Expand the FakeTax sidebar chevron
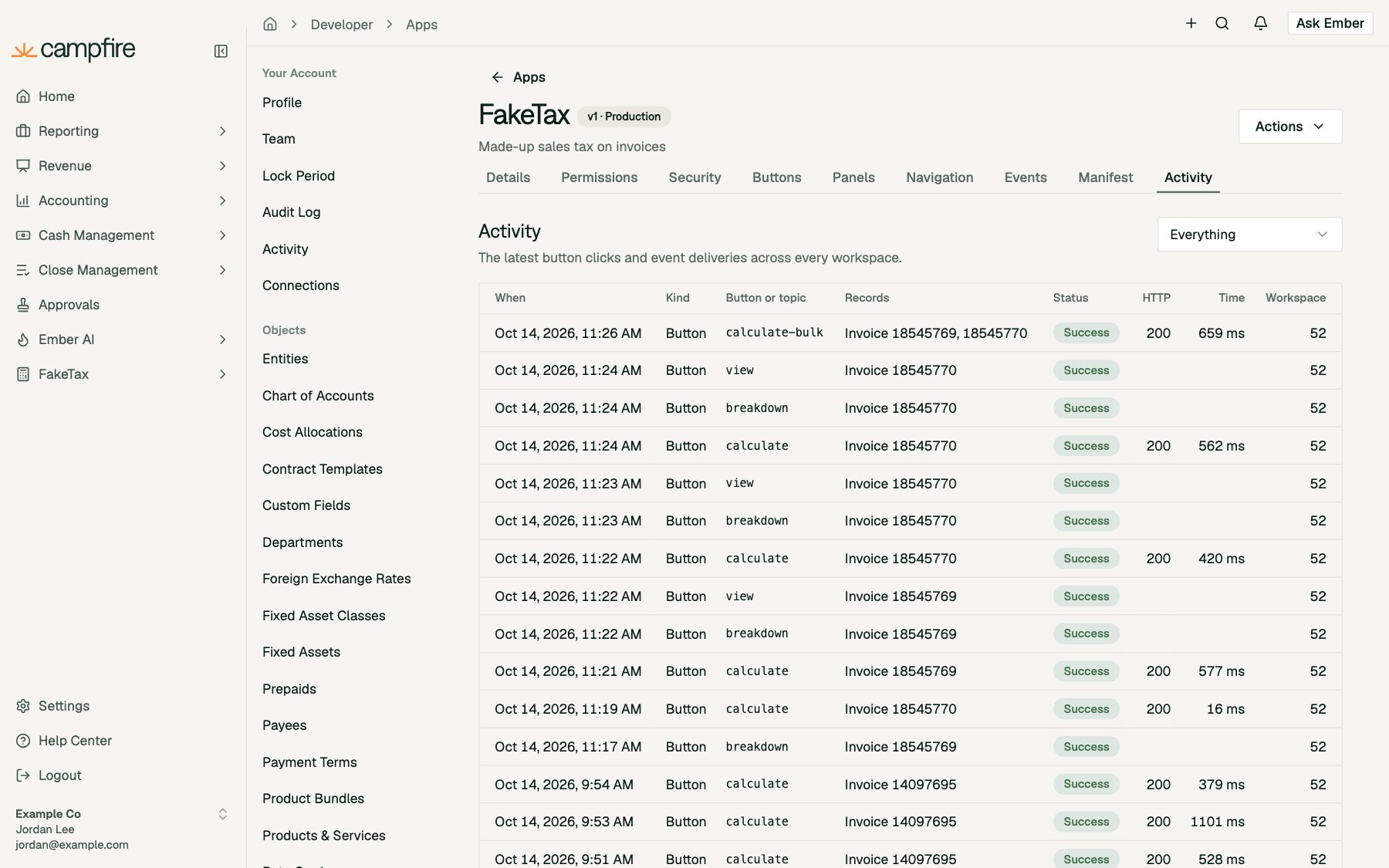1389x868 pixels. pyautogui.click(x=222, y=374)
